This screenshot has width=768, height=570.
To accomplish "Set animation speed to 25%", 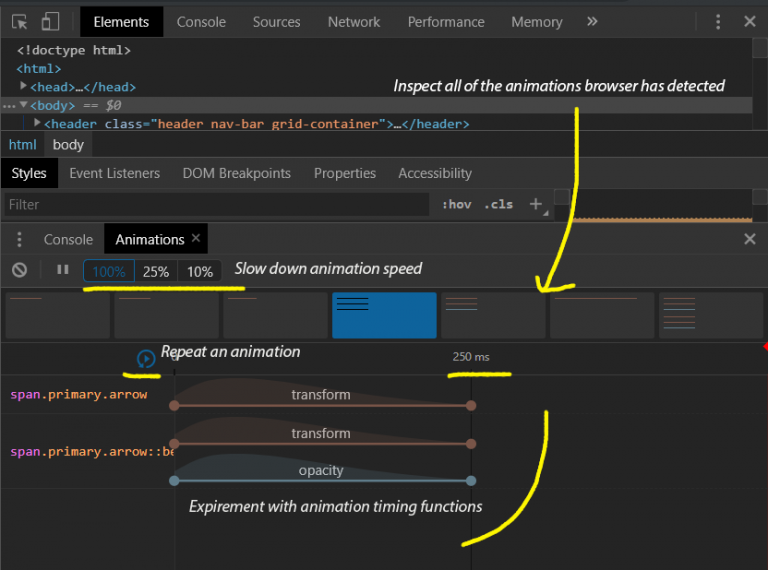I will (x=156, y=271).
